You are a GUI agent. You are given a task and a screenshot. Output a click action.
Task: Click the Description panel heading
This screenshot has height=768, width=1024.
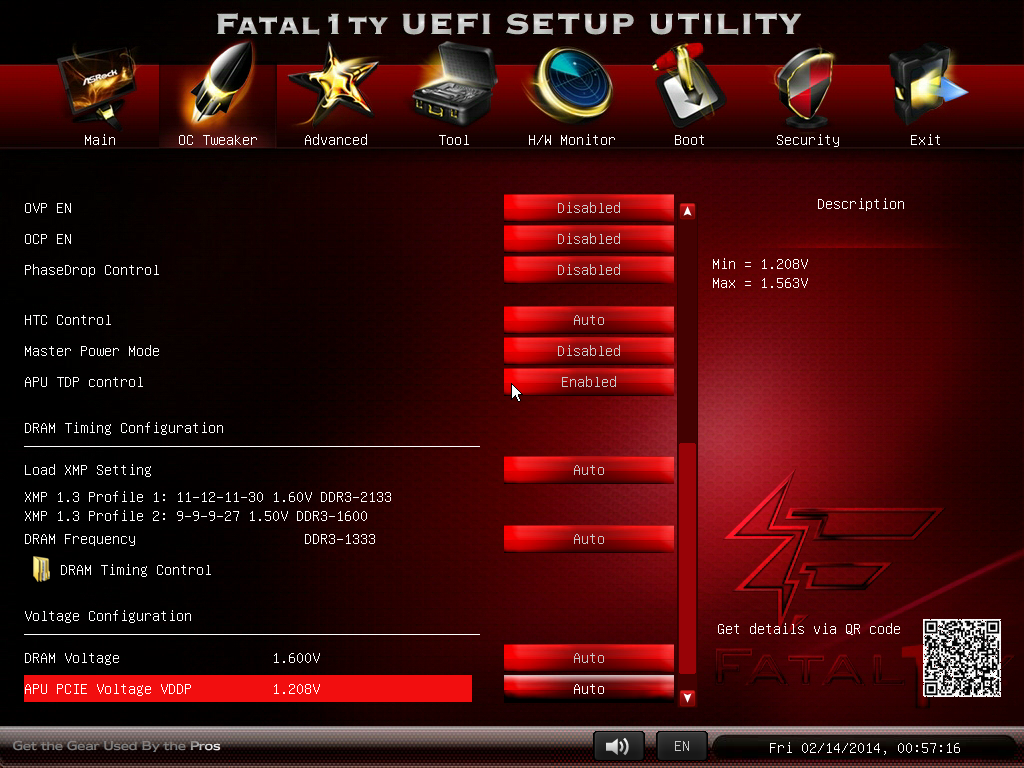(x=861, y=204)
